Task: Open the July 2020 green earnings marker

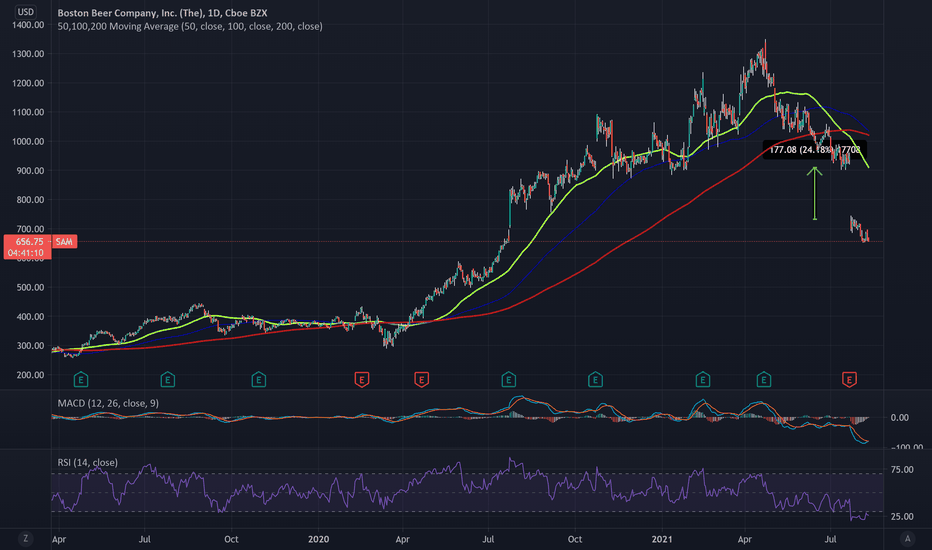Action: point(508,379)
